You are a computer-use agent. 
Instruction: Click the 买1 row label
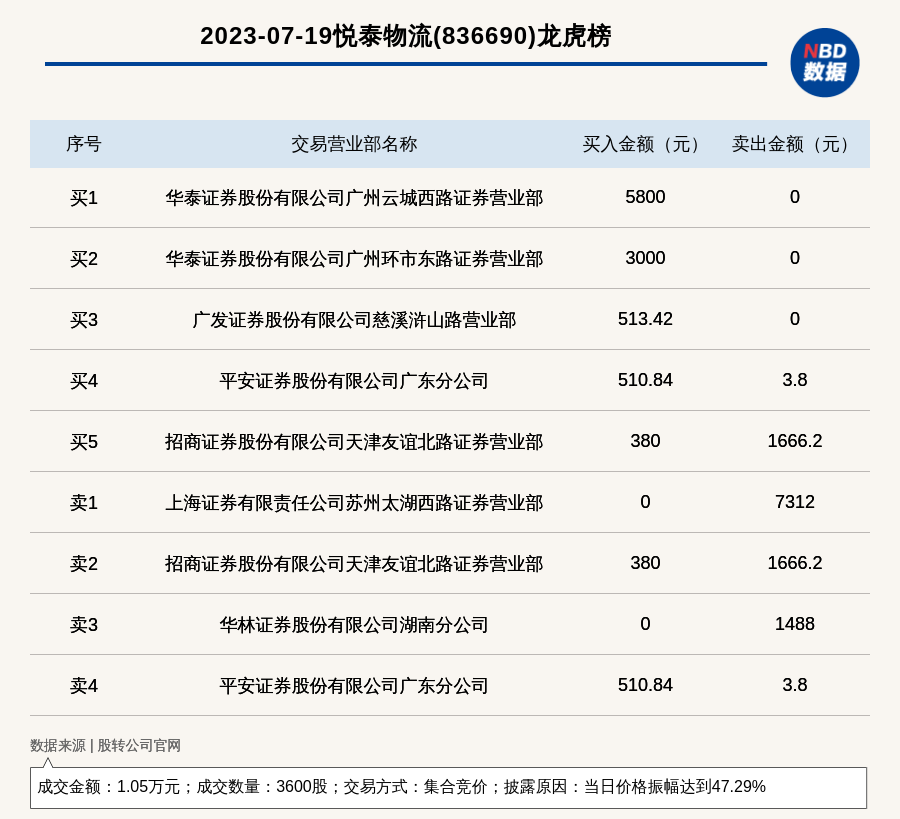[x=84, y=198]
